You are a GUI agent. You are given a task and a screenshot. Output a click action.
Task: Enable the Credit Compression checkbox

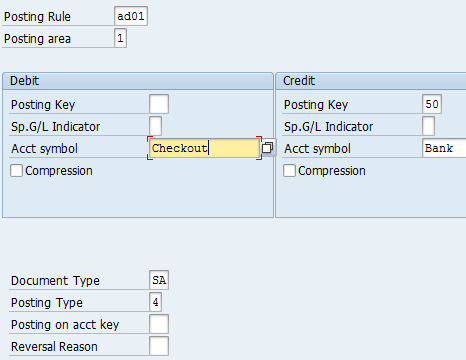[289, 170]
